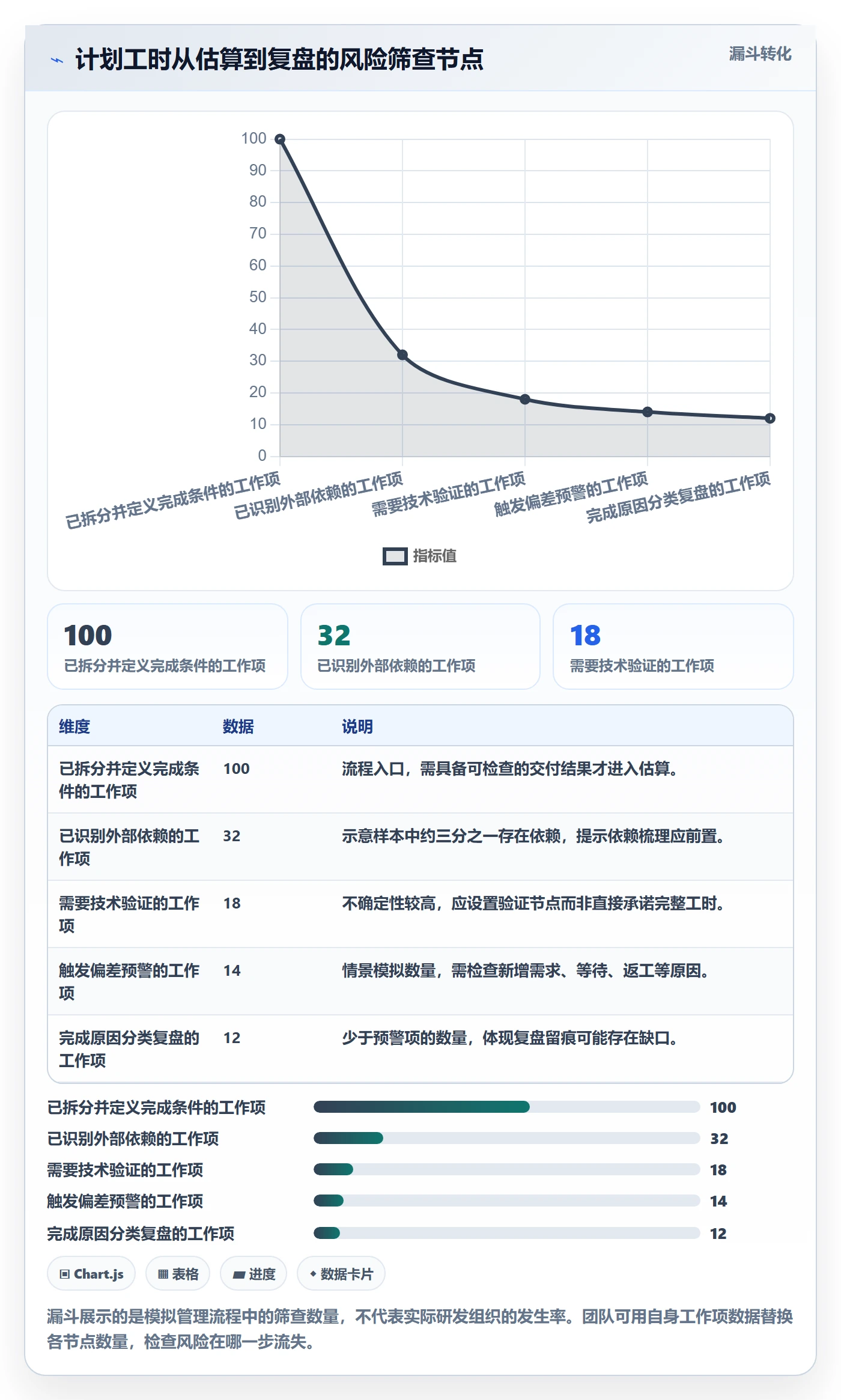Viewport: 841px width, 1400px height.
Task: Click the footnote starting 漏斗展示的是模拟管理流程
Action: pos(421,1329)
